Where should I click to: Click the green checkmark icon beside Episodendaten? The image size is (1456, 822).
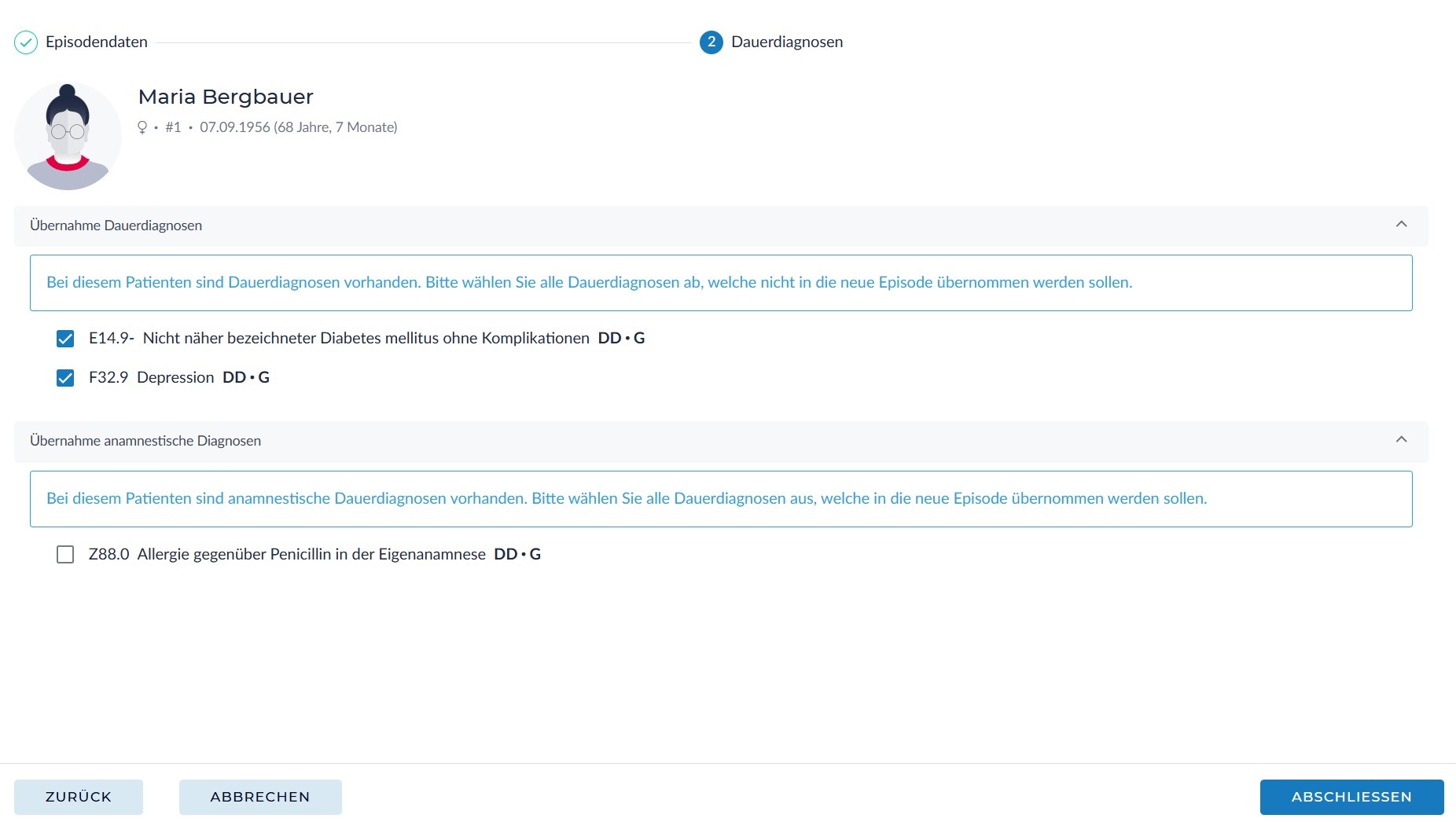[26, 42]
